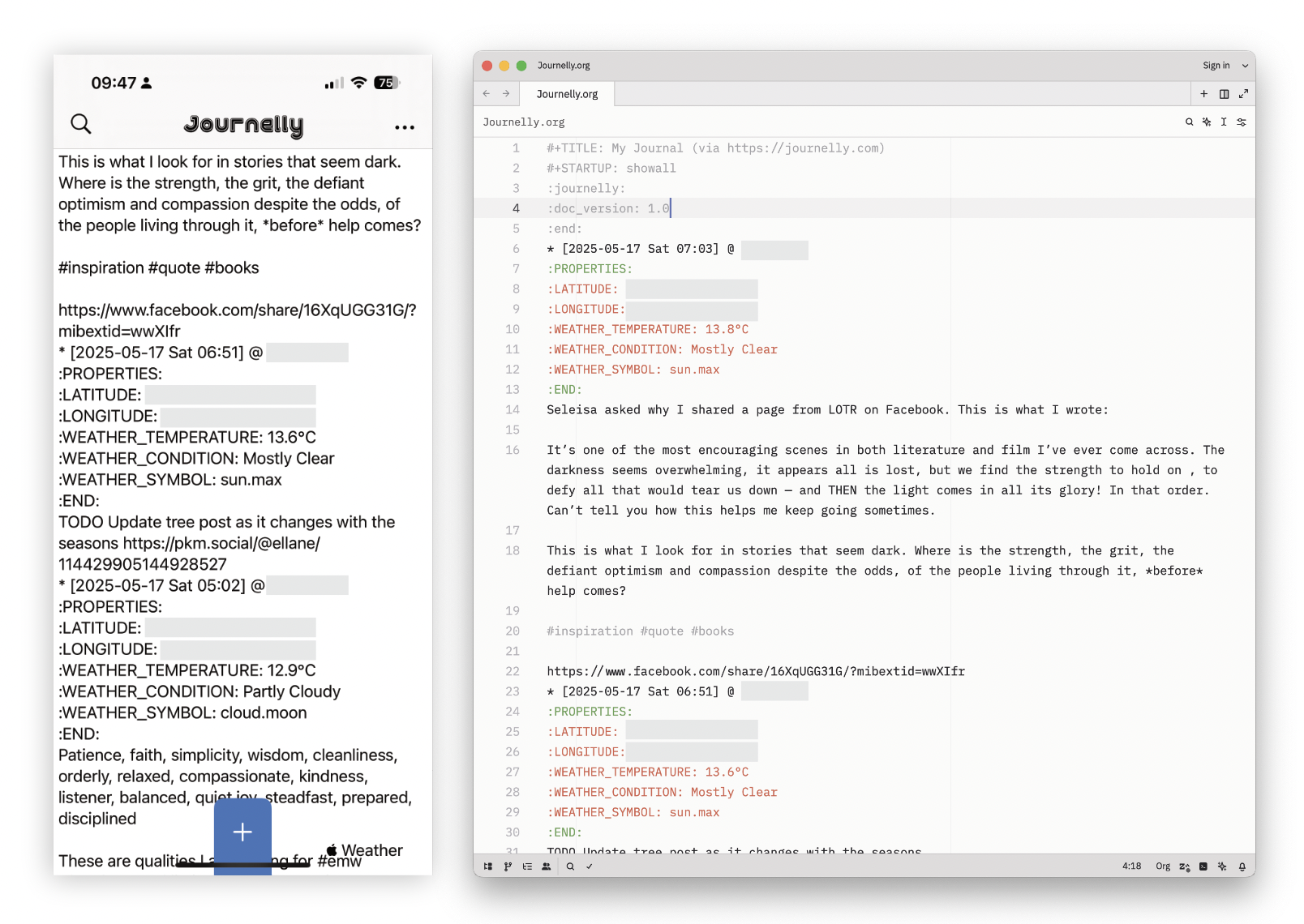Click the Seleisa asked why sentence in editor
The image size is (1304, 924).
[x=827, y=410]
